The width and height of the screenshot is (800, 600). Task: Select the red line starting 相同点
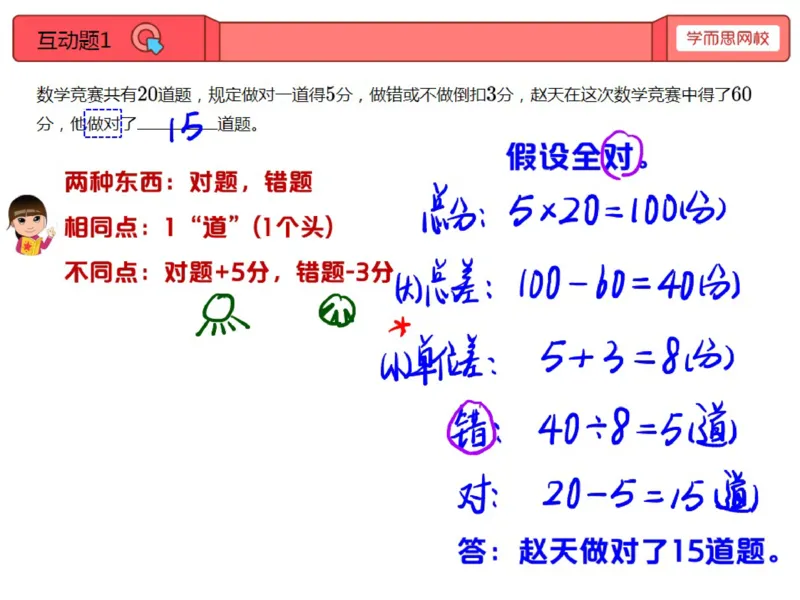coord(198,227)
